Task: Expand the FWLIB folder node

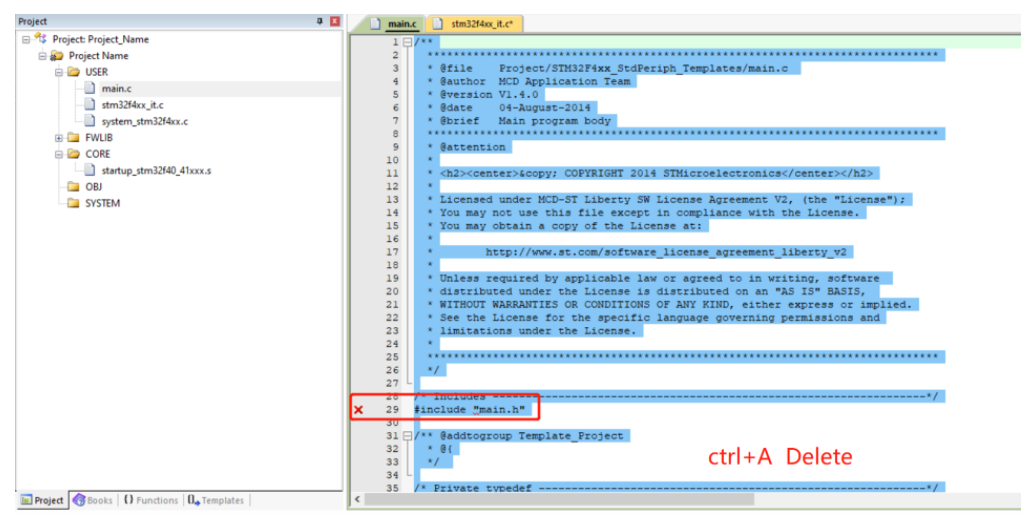Action: [59, 137]
